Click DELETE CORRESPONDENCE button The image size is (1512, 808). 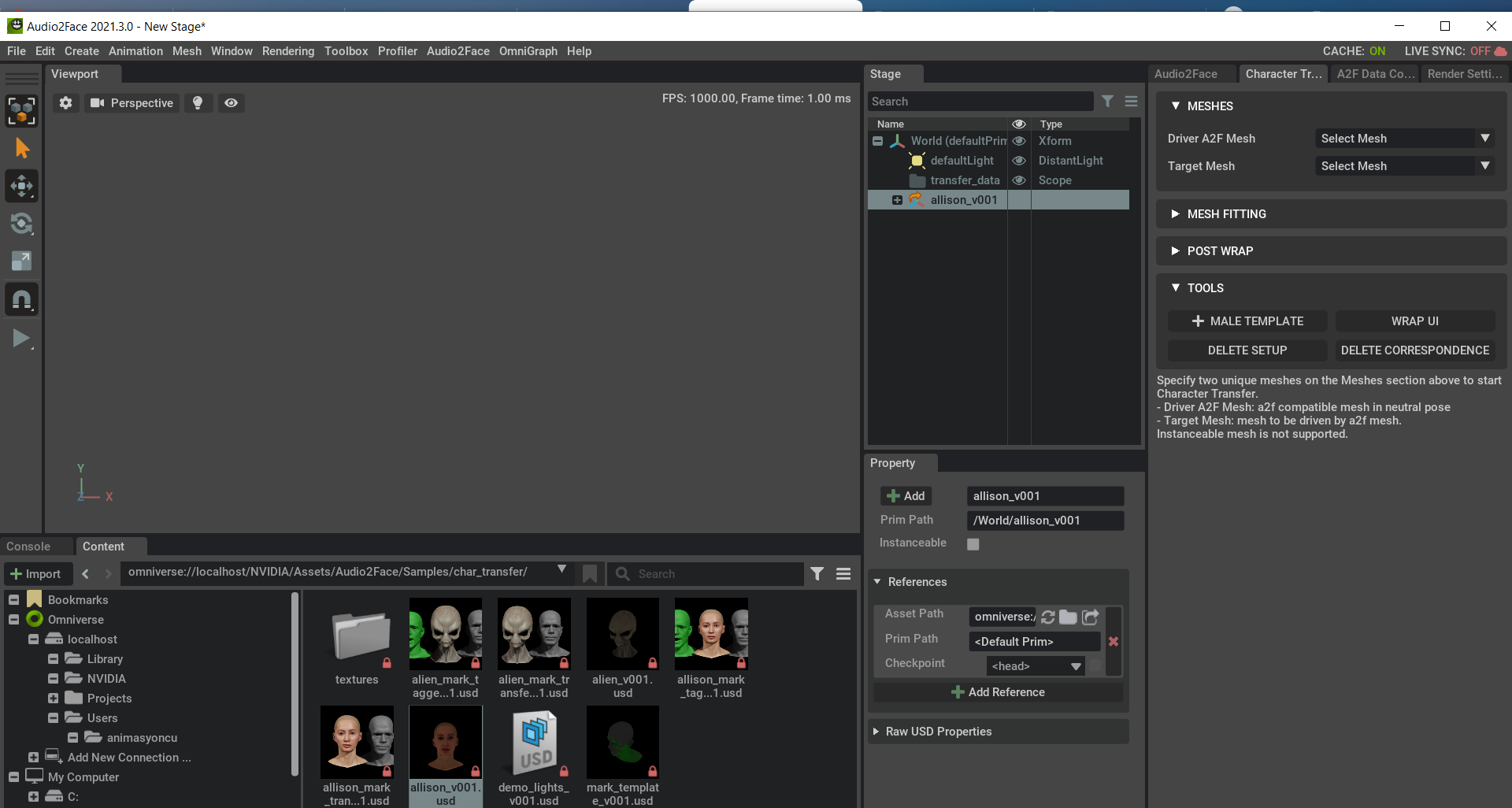1415,350
